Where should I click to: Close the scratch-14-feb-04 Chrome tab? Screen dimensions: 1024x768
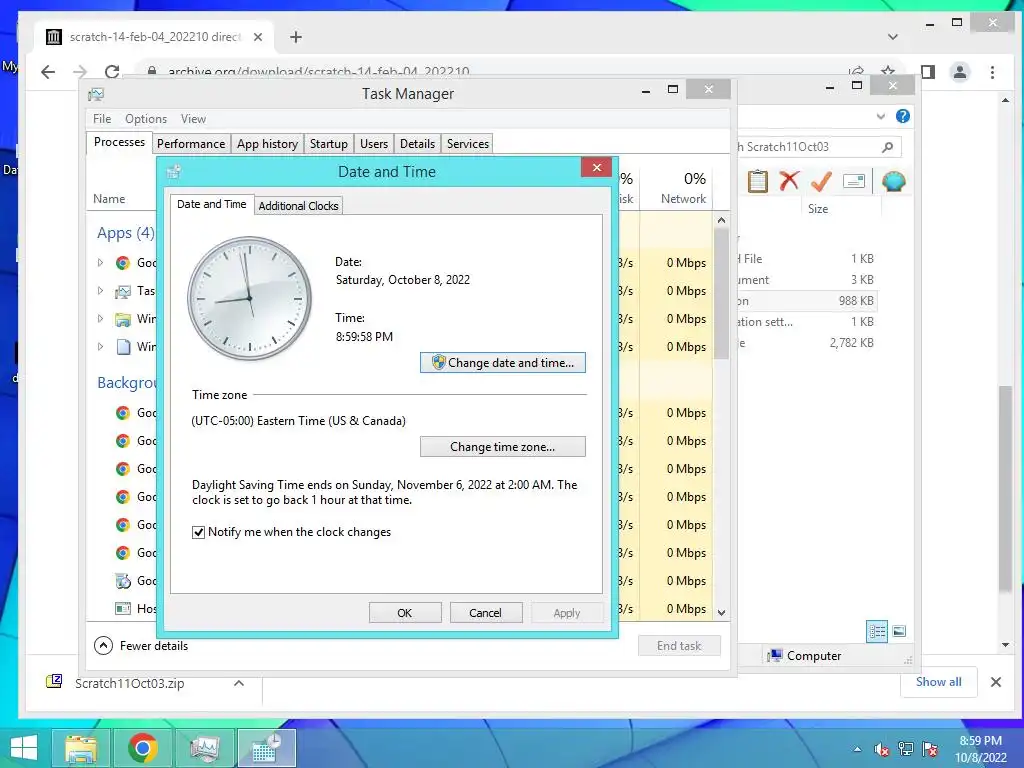(x=258, y=37)
